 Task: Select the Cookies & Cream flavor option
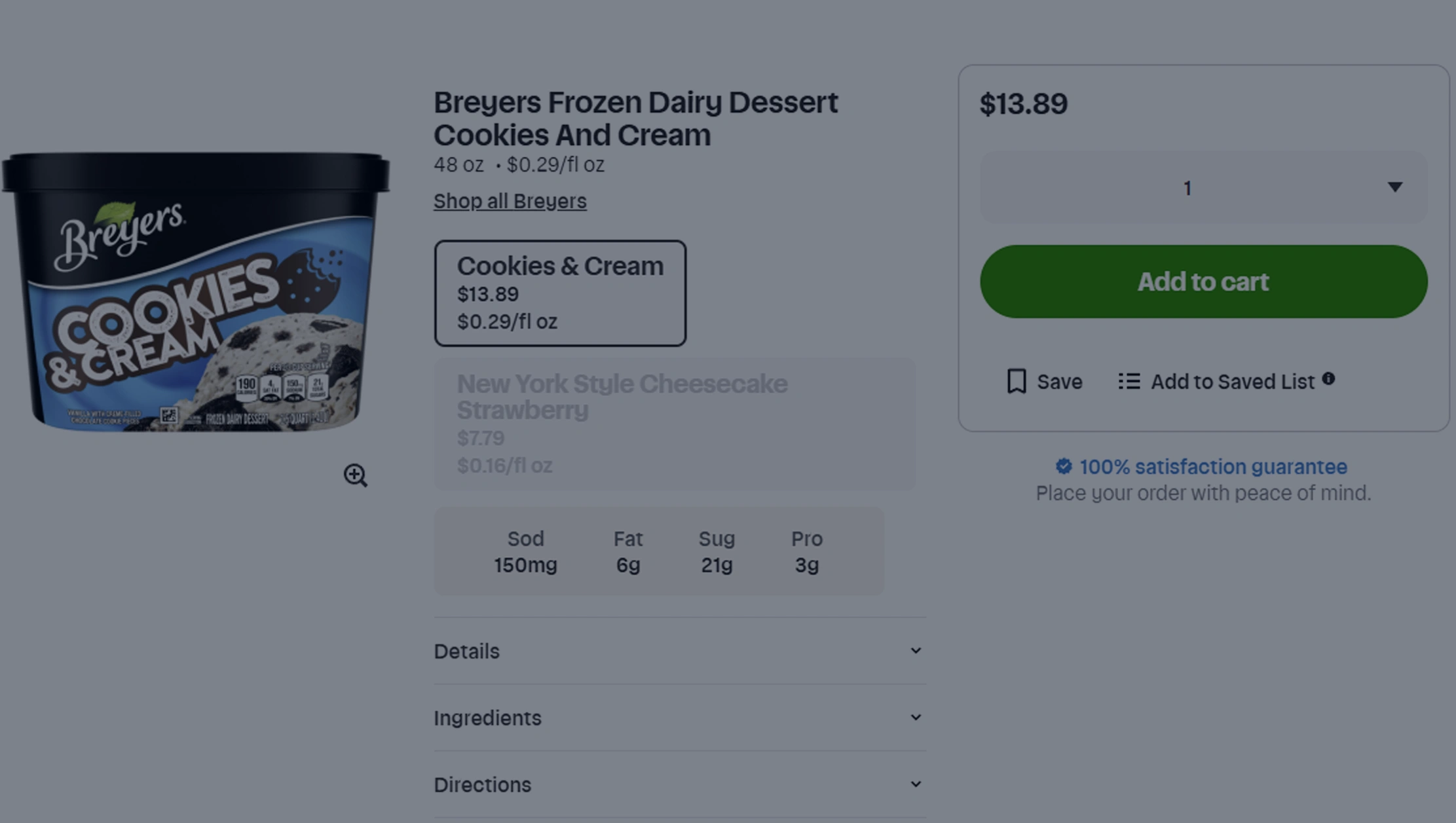(x=559, y=293)
